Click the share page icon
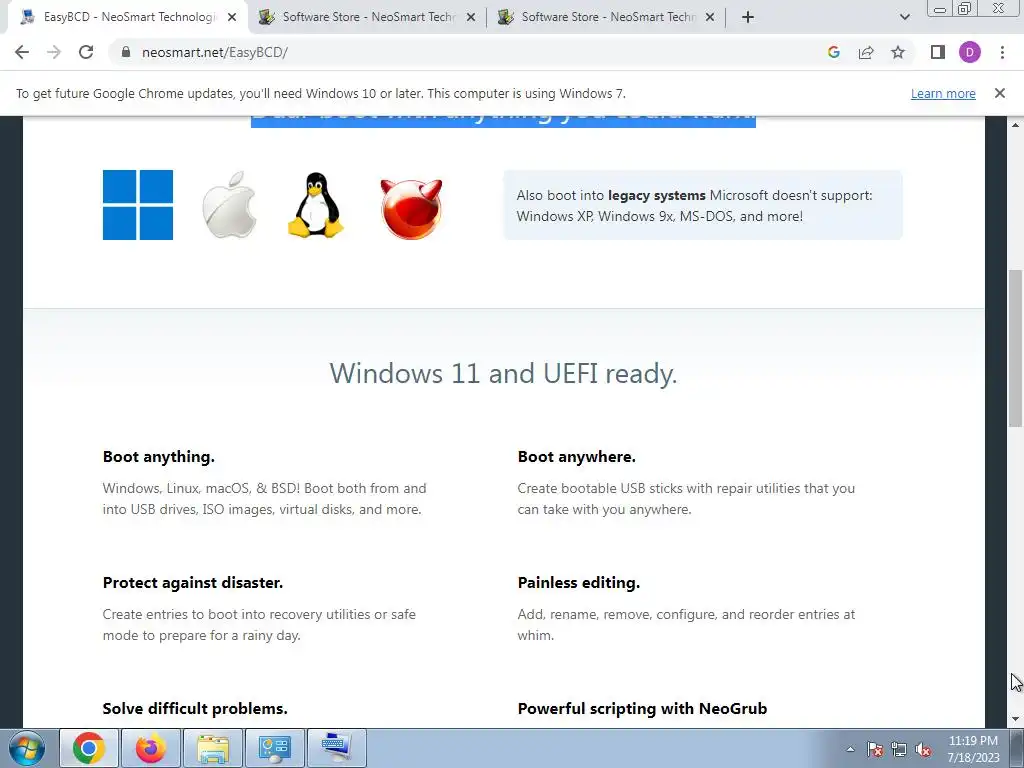The width and height of the screenshot is (1024, 768). coord(866,52)
